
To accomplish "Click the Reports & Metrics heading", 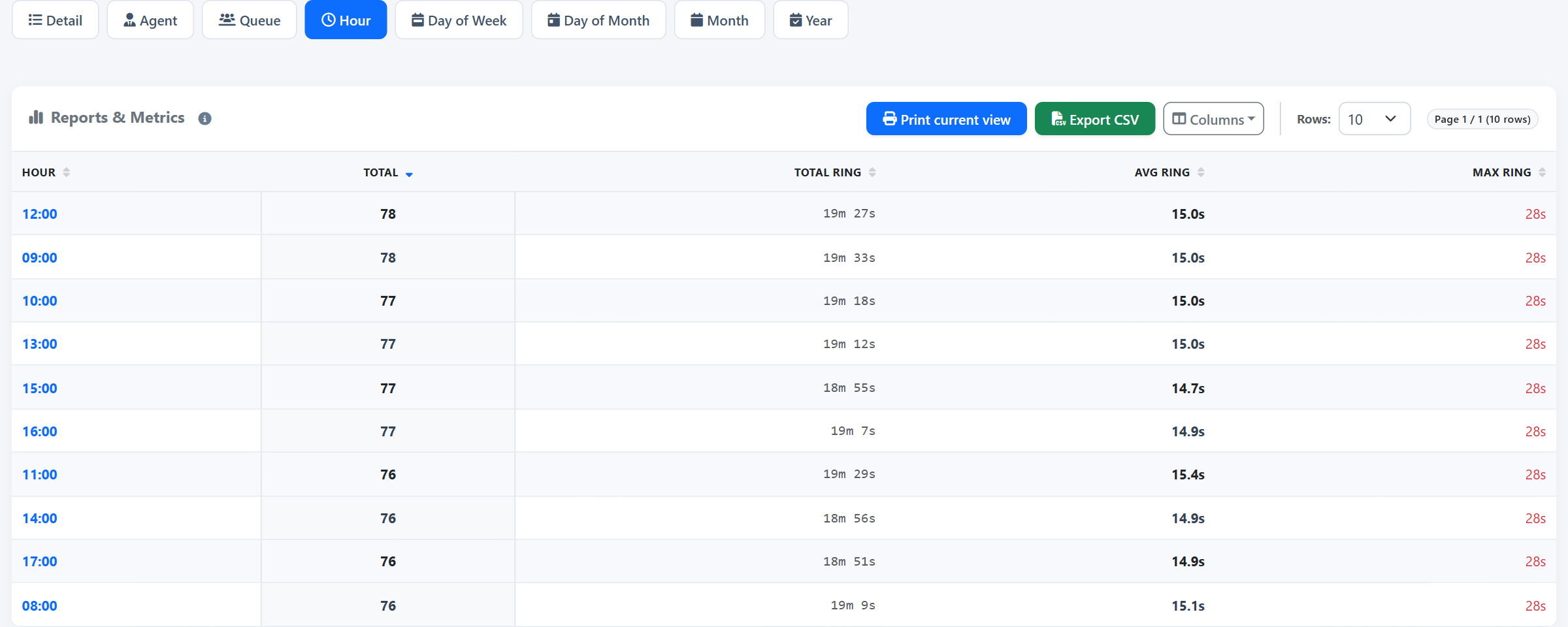I will (118, 118).
